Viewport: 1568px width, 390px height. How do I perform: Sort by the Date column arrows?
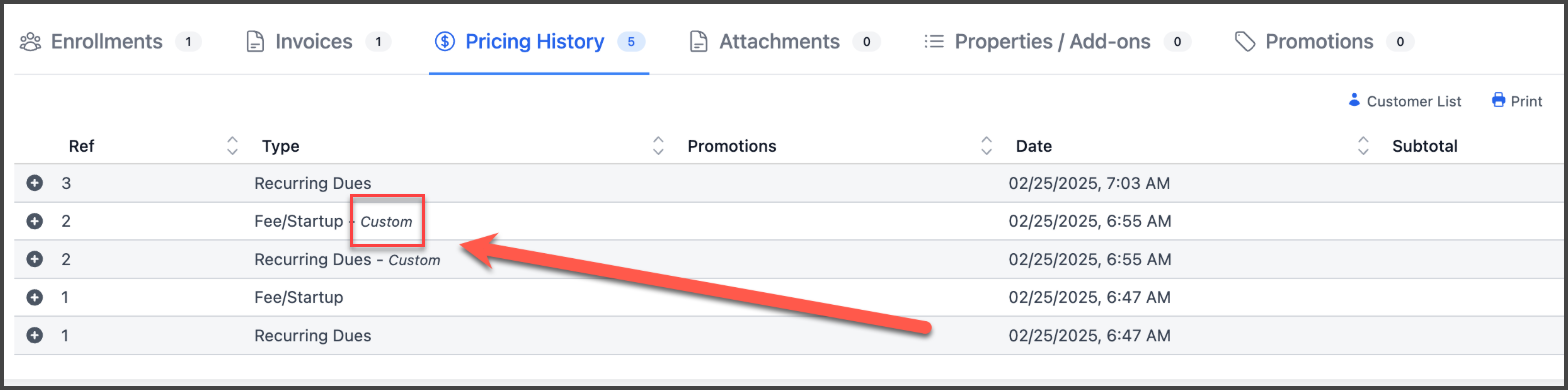tap(1363, 146)
